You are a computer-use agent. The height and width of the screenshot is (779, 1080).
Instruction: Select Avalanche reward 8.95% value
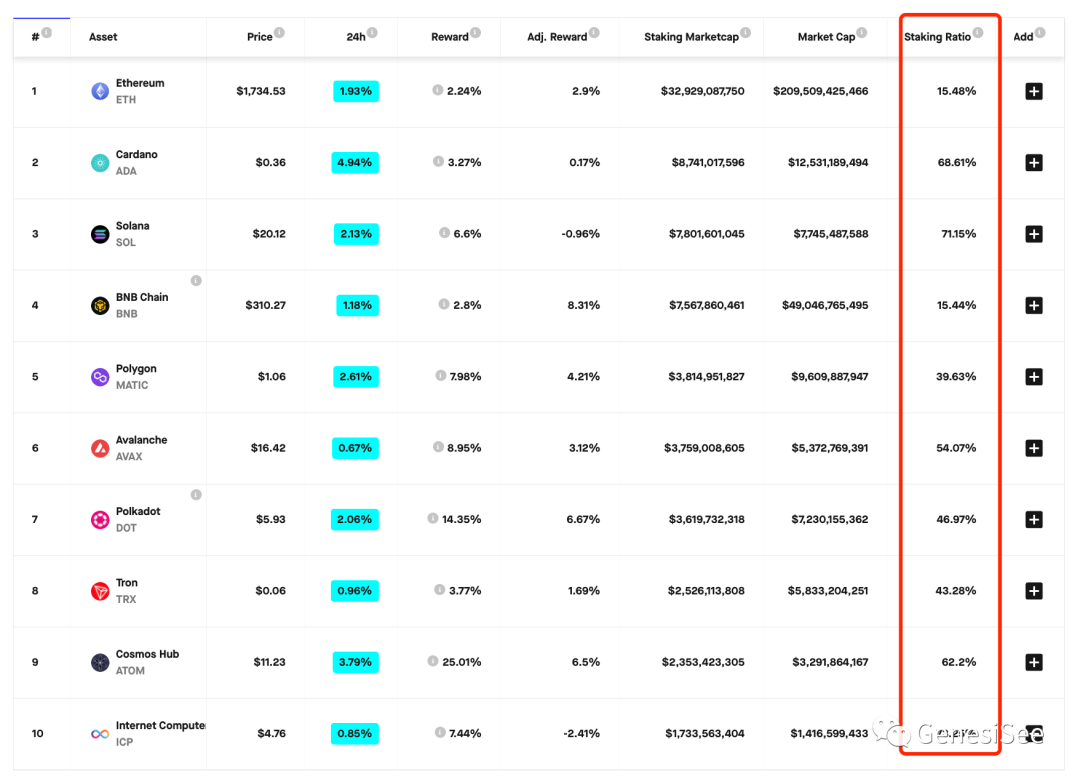[x=464, y=448]
